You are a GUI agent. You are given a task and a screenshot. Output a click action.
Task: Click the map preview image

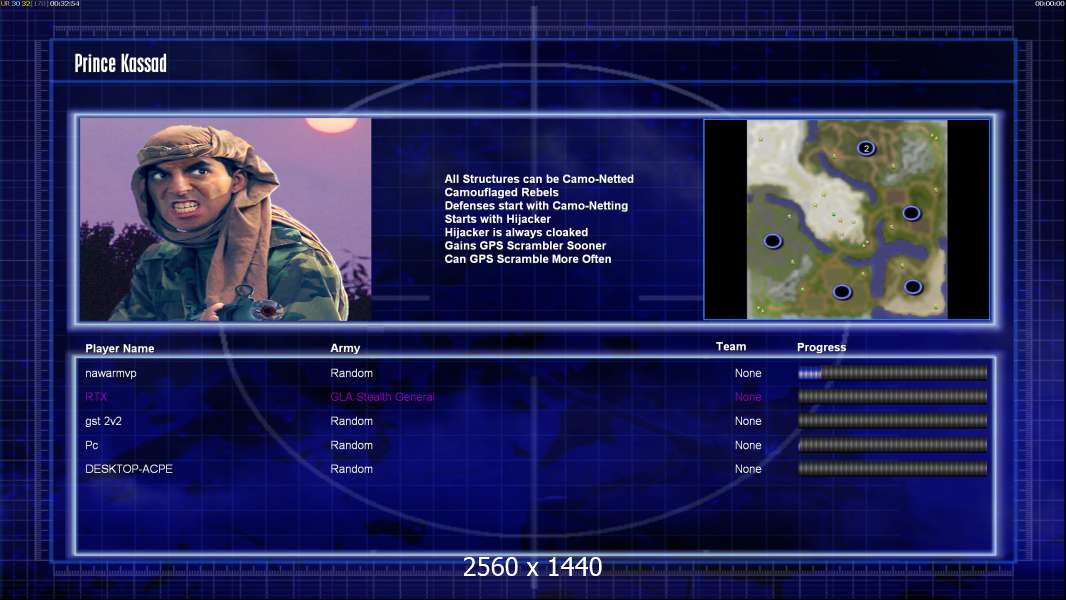(846, 219)
